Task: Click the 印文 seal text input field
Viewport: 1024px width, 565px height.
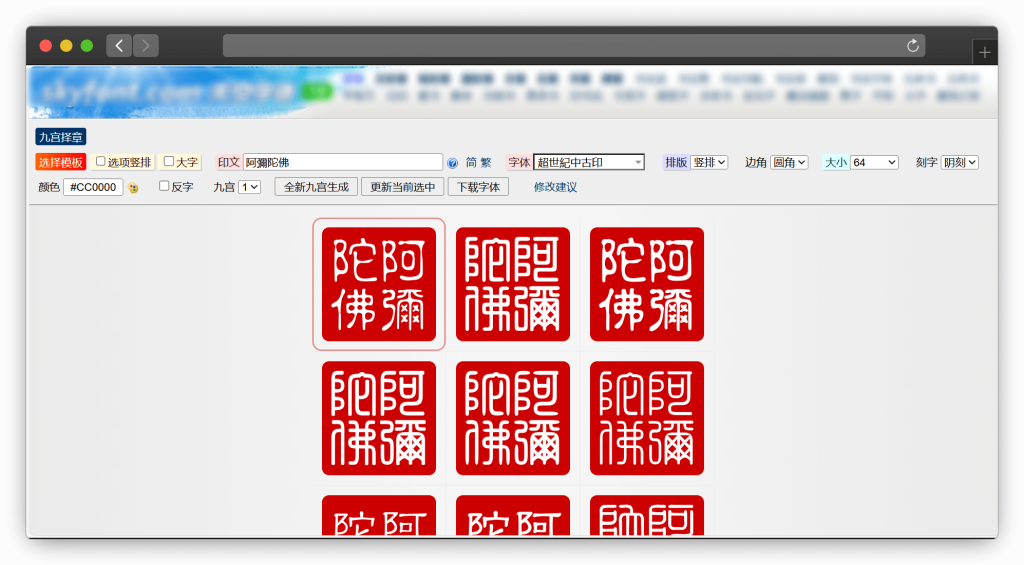Action: [x=343, y=162]
